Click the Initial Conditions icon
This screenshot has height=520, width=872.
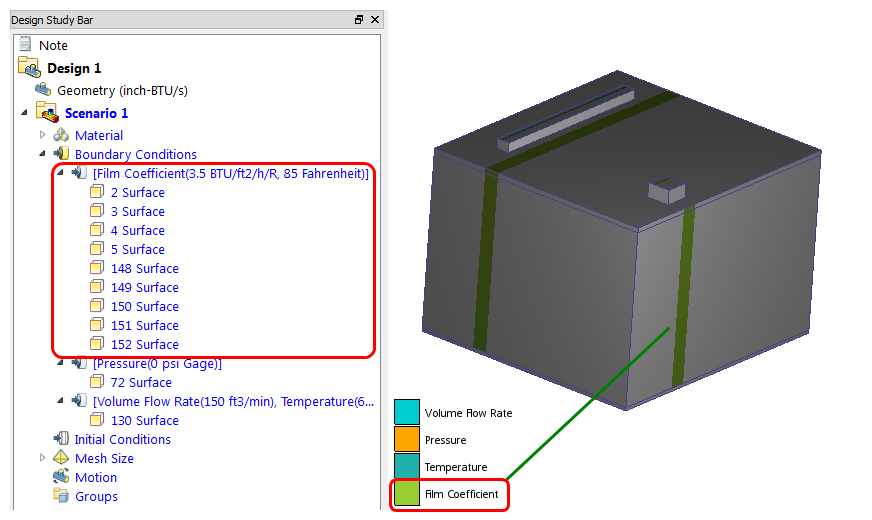pos(61,439)
